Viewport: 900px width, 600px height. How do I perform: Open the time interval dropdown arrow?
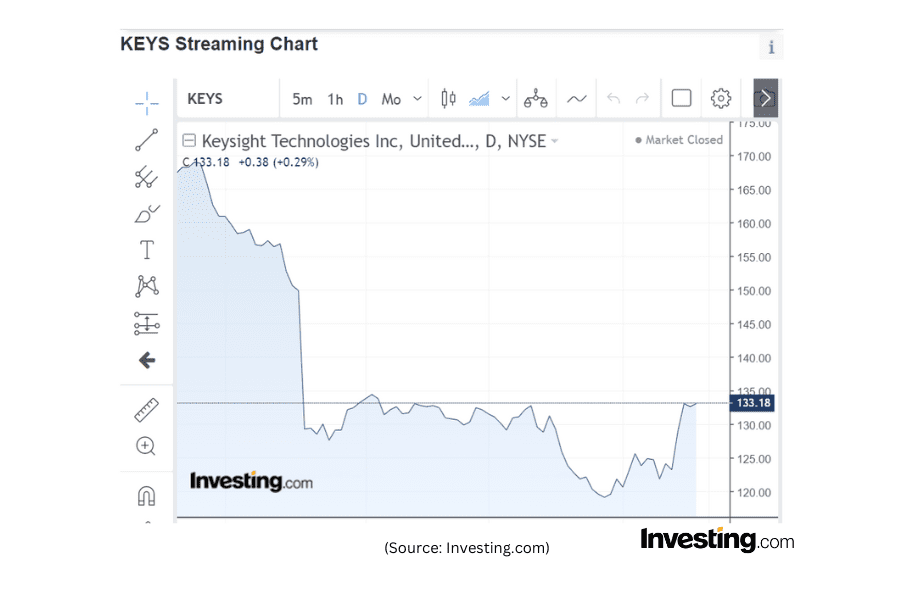pyautogui.click(x=418, y=99)
